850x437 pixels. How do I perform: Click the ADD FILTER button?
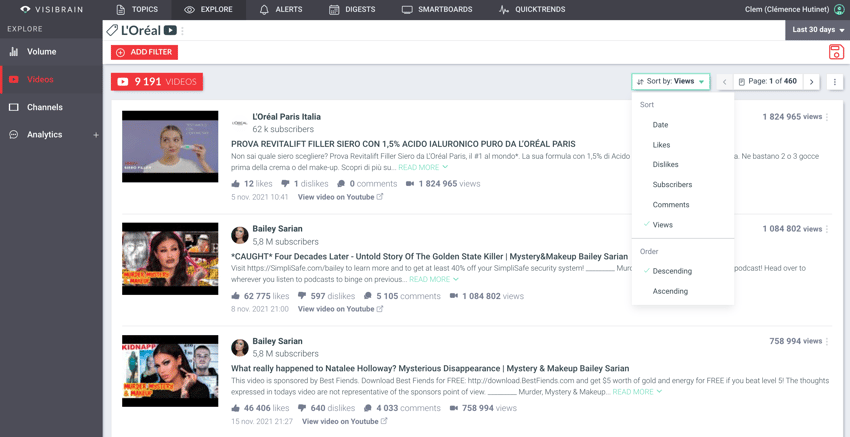coord(144,52)
